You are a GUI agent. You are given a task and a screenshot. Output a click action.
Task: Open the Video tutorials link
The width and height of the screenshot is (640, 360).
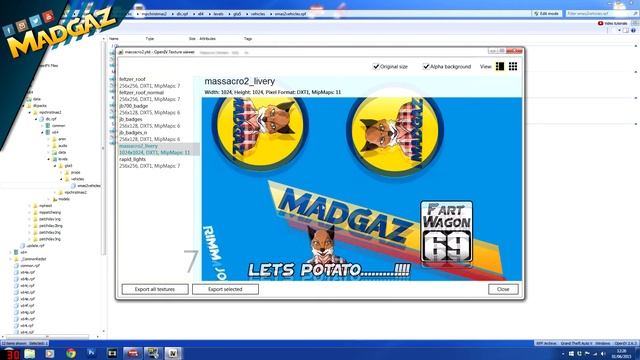(x=613, y=23)
